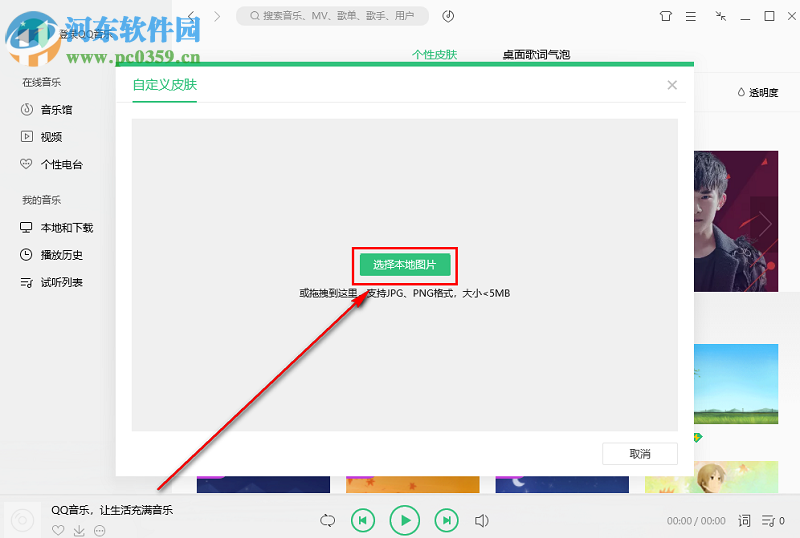Click the 在线音乐 section header
Viewport: 800px width, 538px height.
(41, 82)
